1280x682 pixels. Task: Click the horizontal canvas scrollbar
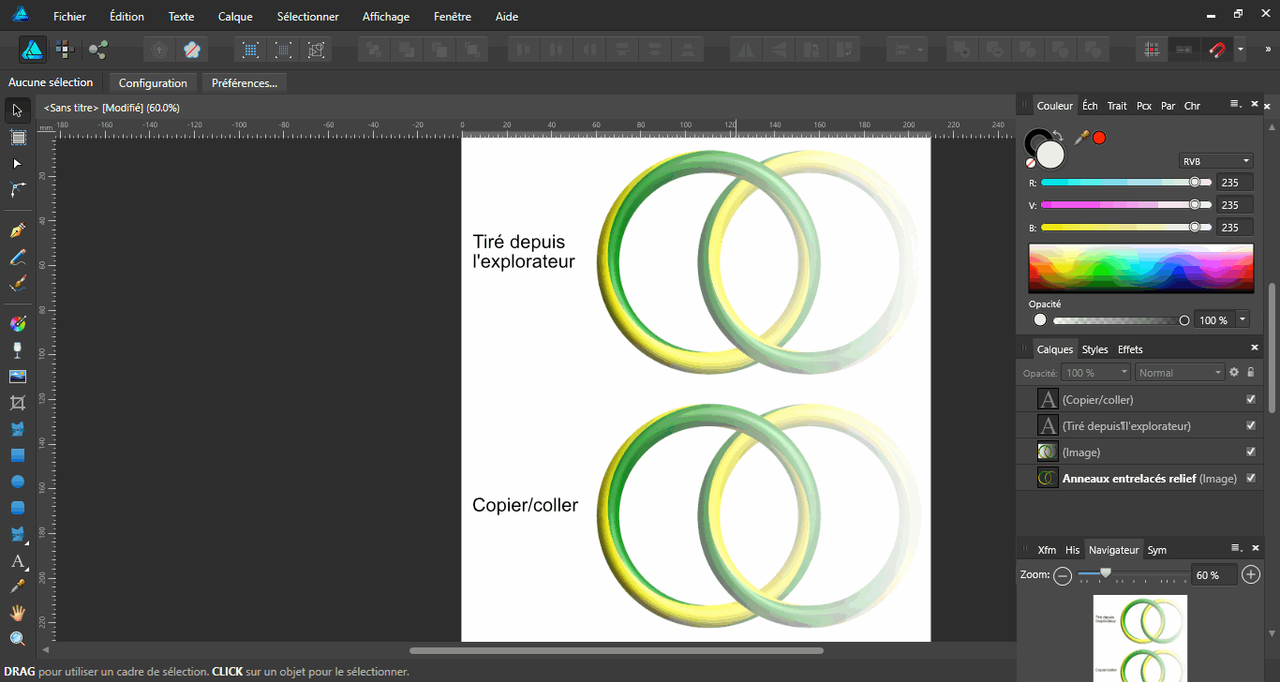click(616, 650)
